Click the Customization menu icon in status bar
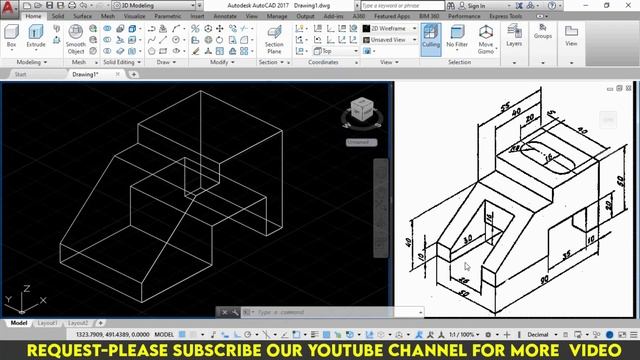This screenshot has width=640, height=360. point(633,334)
